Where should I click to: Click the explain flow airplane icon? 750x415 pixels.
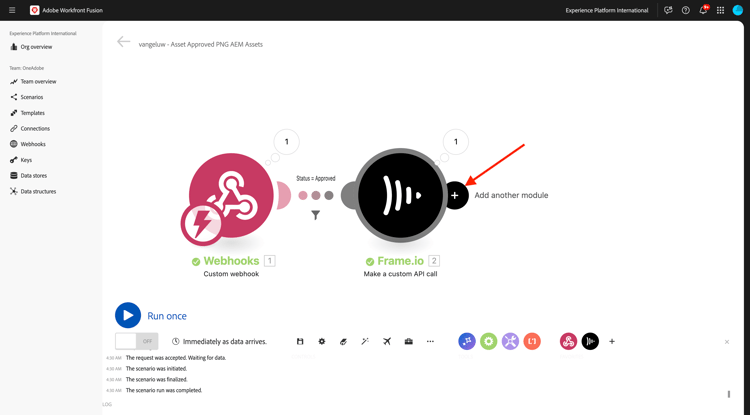point(387,341)
